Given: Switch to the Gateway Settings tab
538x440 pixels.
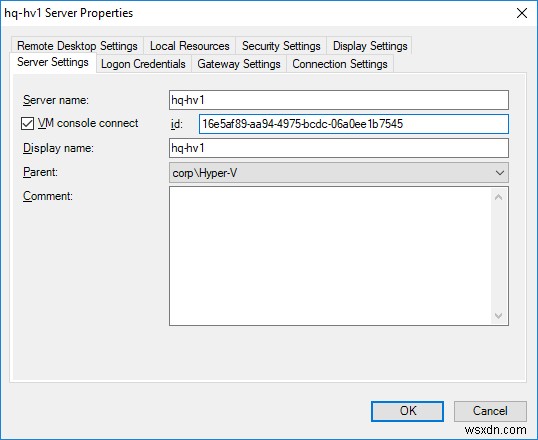Looking at the screenshot, I should point(239,64).
